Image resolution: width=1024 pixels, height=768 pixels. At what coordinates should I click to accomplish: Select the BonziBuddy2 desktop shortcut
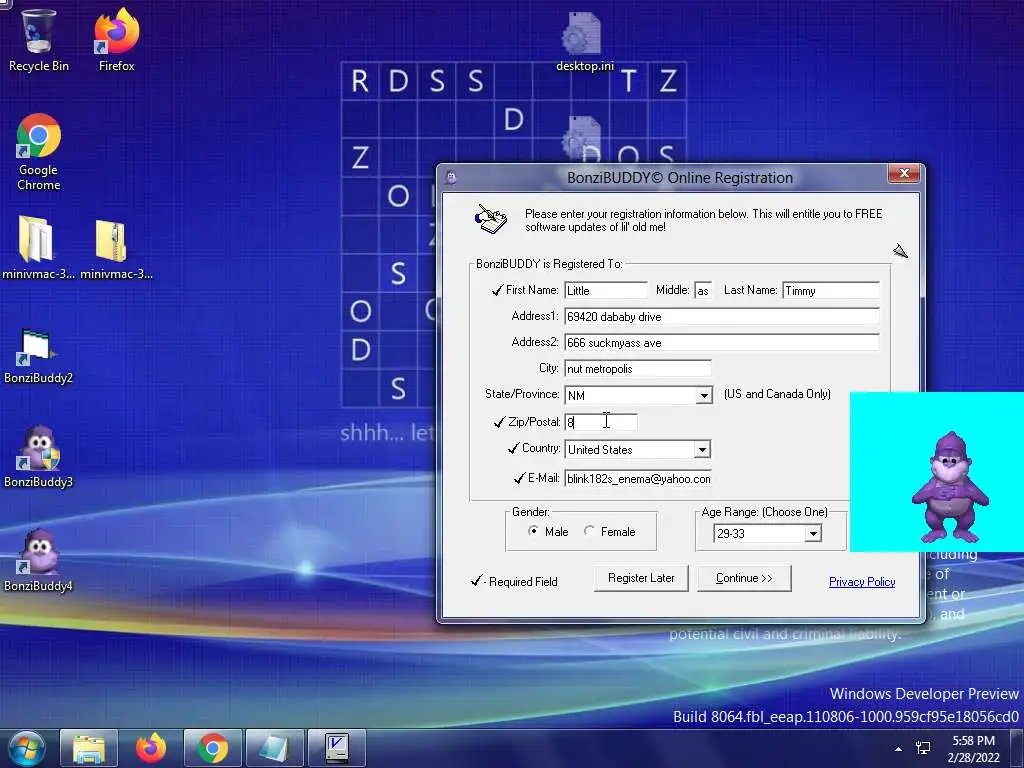[x=38, y=356]
